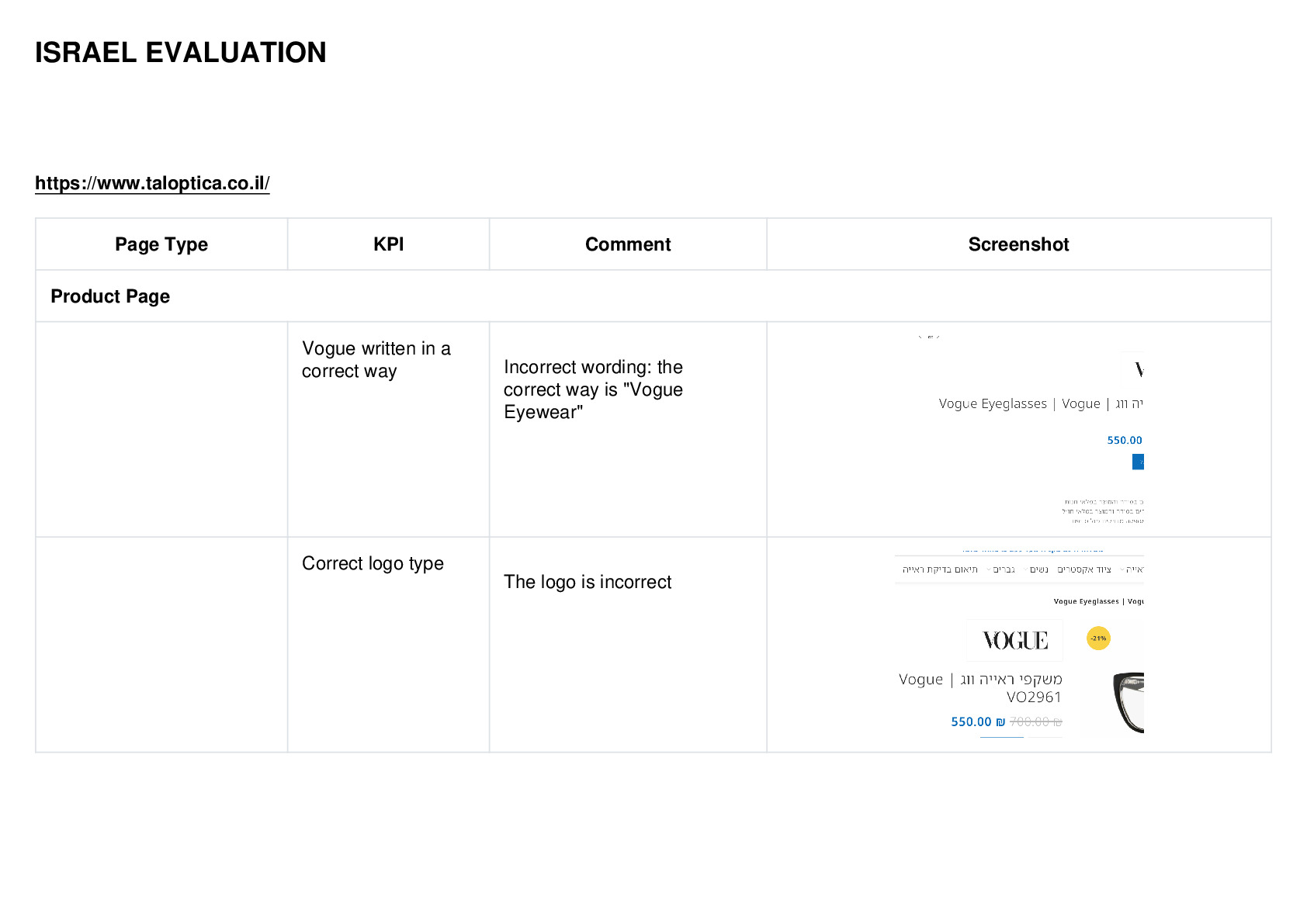The height and width of the screenshot is (924, 1307).
Task: Select the 'ציוד אקסטרים' menu item
Action: (x=1084, y=569)
